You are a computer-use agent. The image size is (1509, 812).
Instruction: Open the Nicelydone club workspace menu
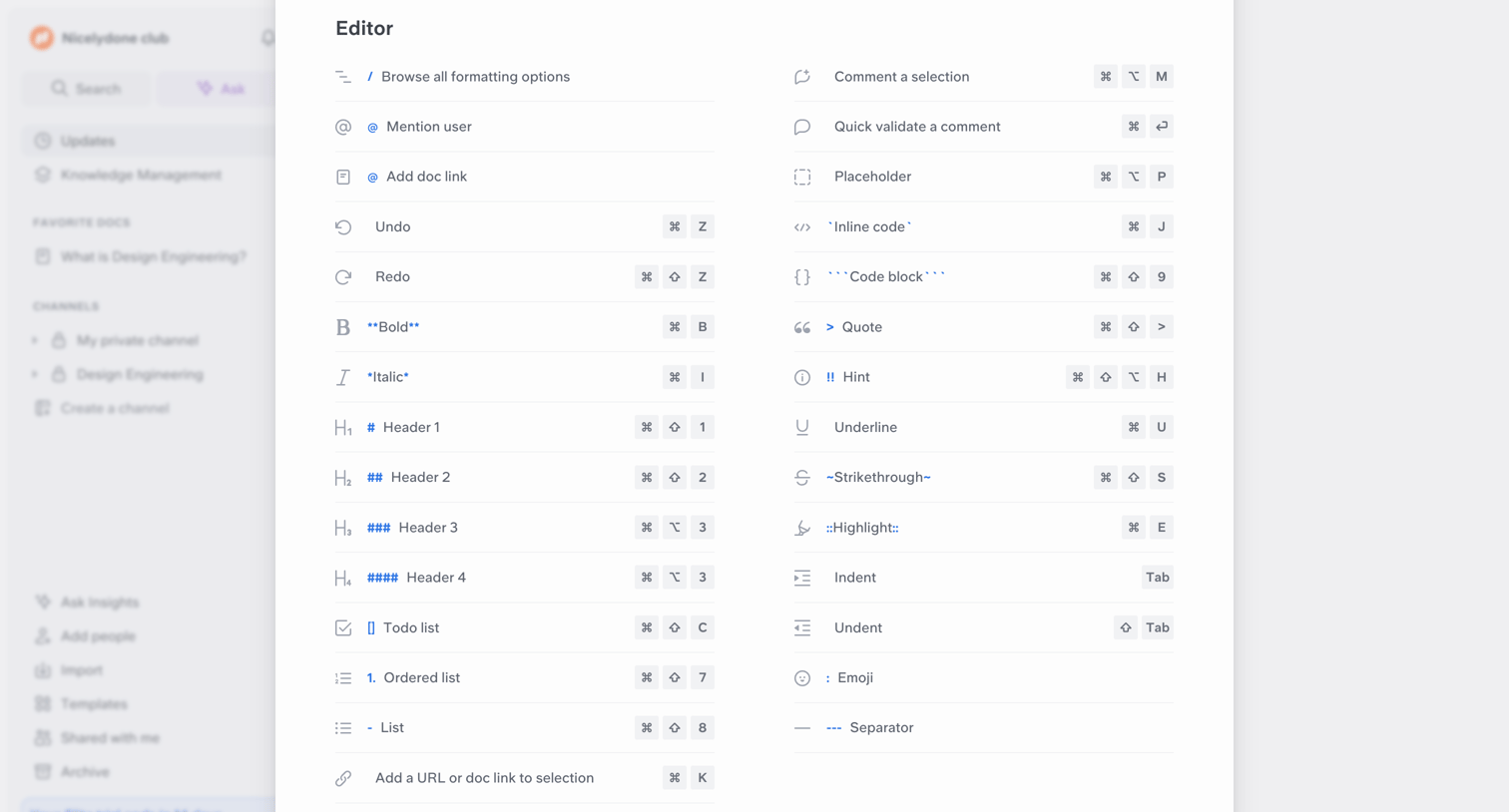[100, 38]
